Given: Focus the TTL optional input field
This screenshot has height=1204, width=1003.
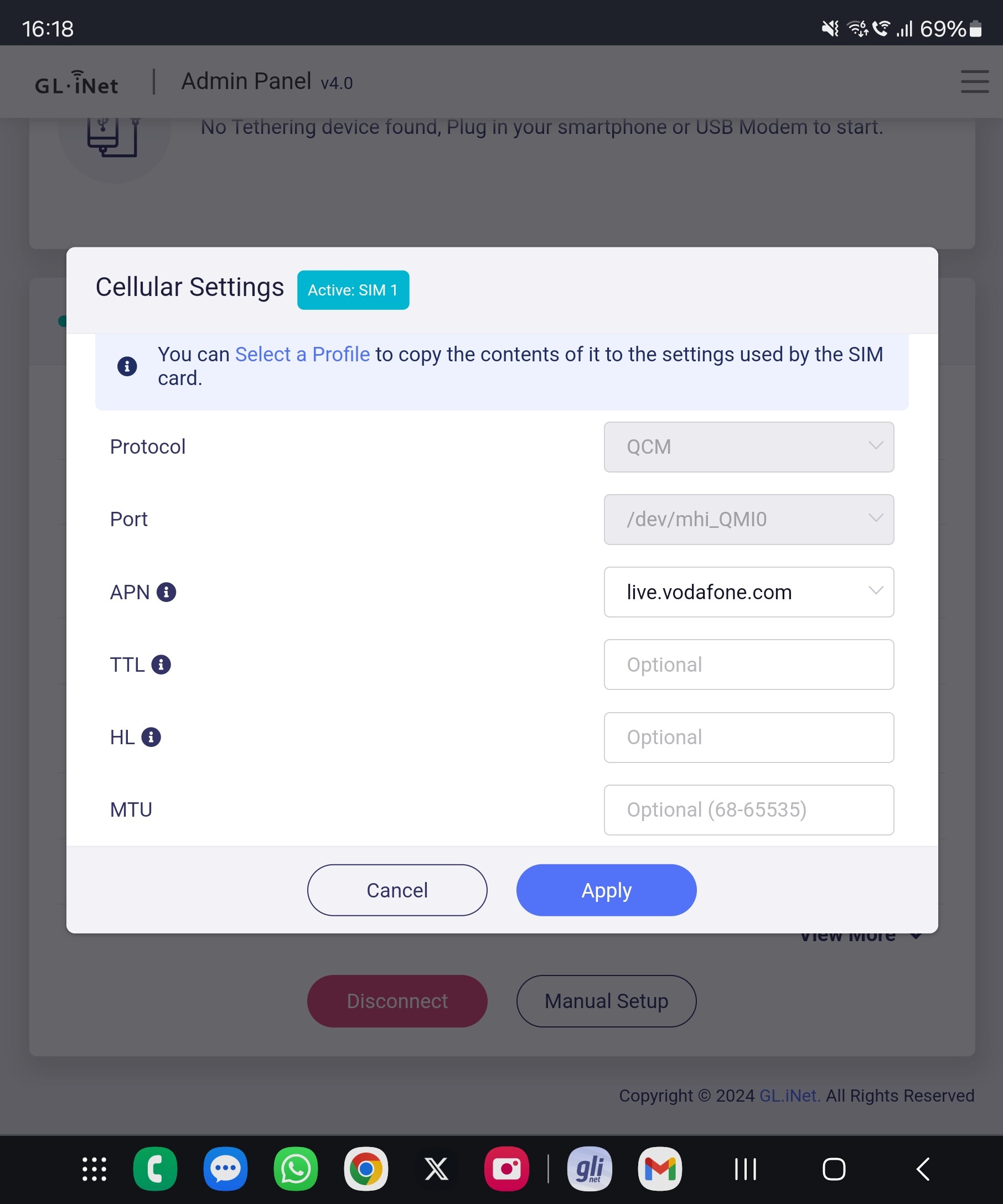Looking at the screenshot, I should pyautogui.click(x=748, y=665).
